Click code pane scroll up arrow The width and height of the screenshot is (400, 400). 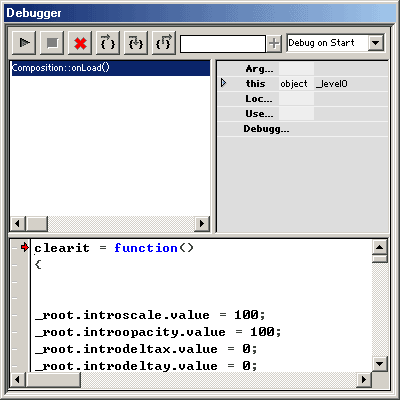[x=380, y=247]
